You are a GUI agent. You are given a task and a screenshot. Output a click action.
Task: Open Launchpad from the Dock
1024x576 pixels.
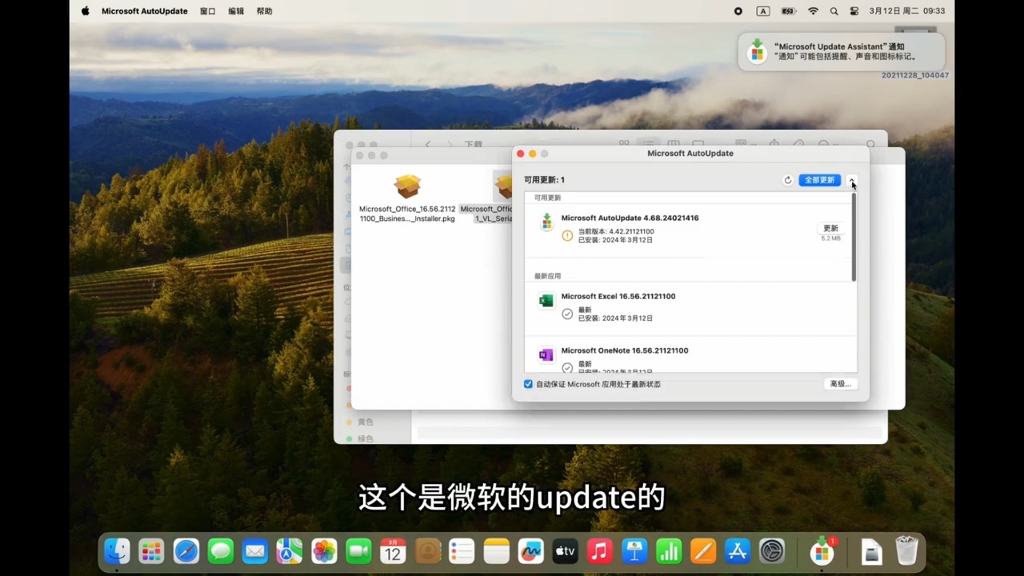152,551
